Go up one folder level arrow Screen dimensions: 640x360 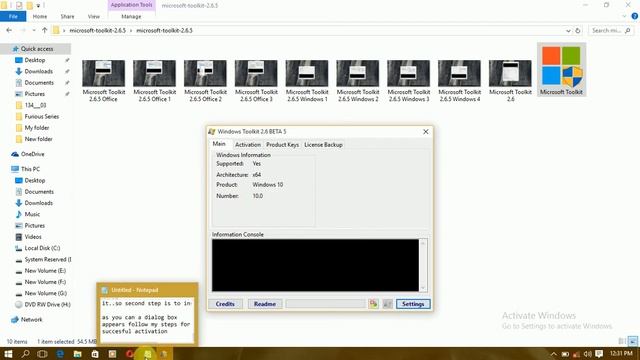pos(44,30)
